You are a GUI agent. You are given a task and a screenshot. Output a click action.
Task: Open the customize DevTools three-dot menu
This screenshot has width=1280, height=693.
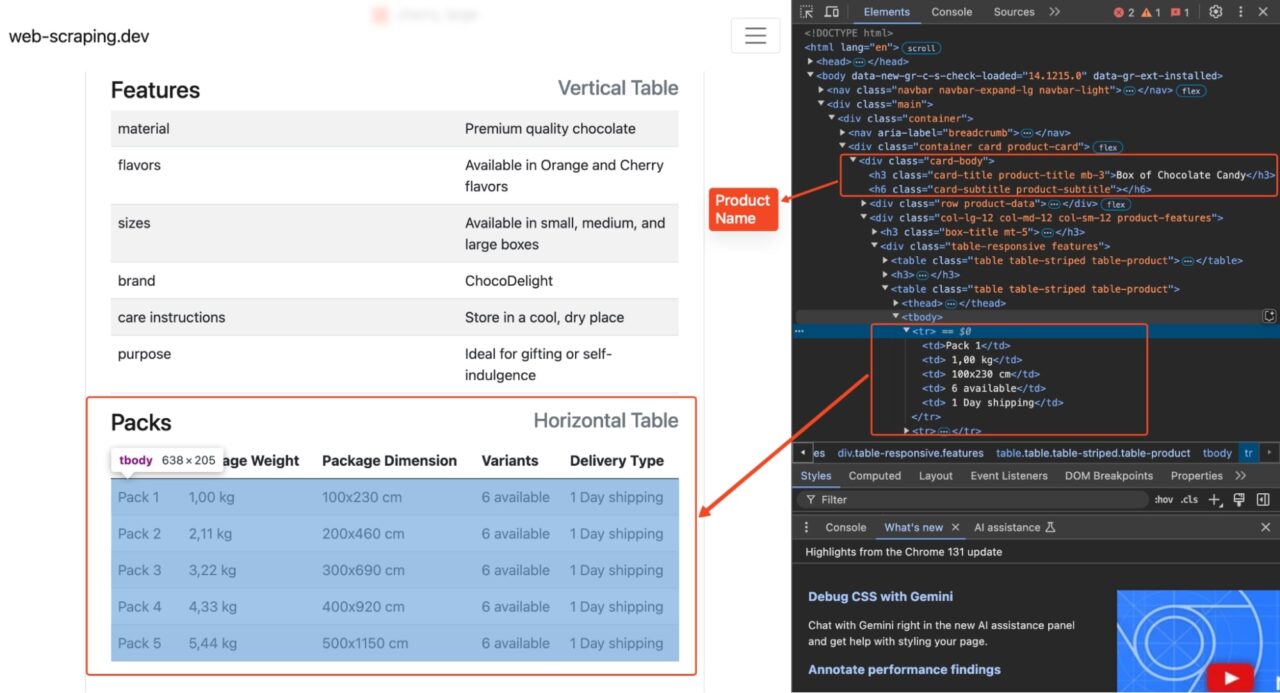click(1240, 12)
